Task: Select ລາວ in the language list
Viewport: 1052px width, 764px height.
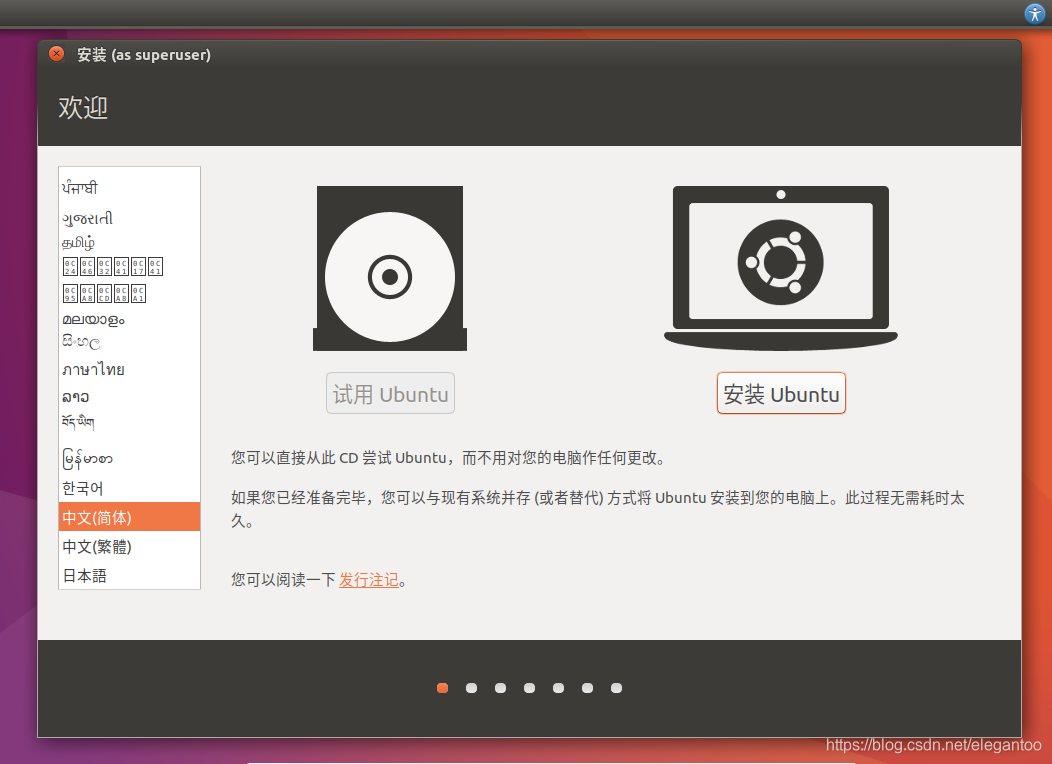Action: [x=129, y=396]
